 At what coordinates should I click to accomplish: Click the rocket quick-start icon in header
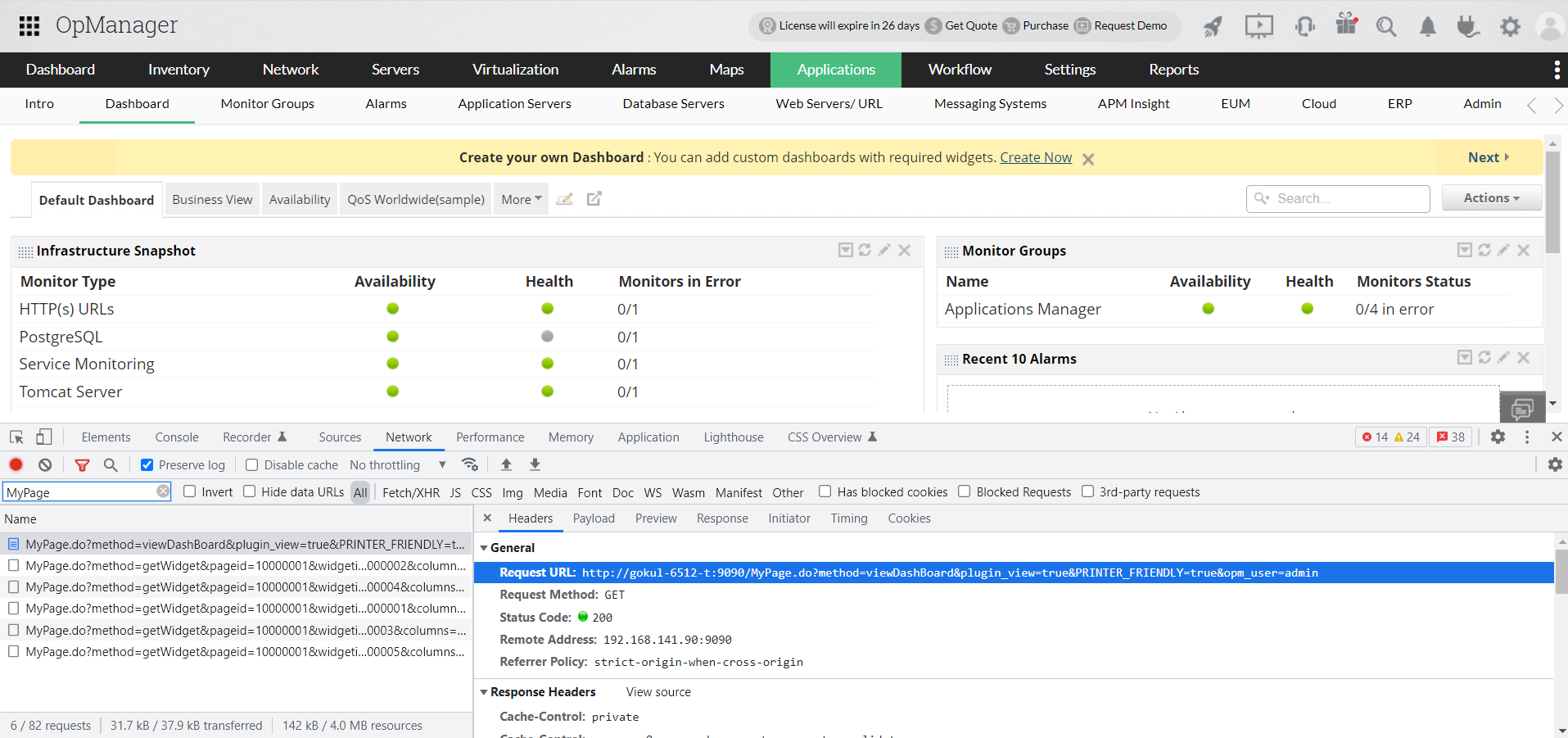pos(1213,26)
